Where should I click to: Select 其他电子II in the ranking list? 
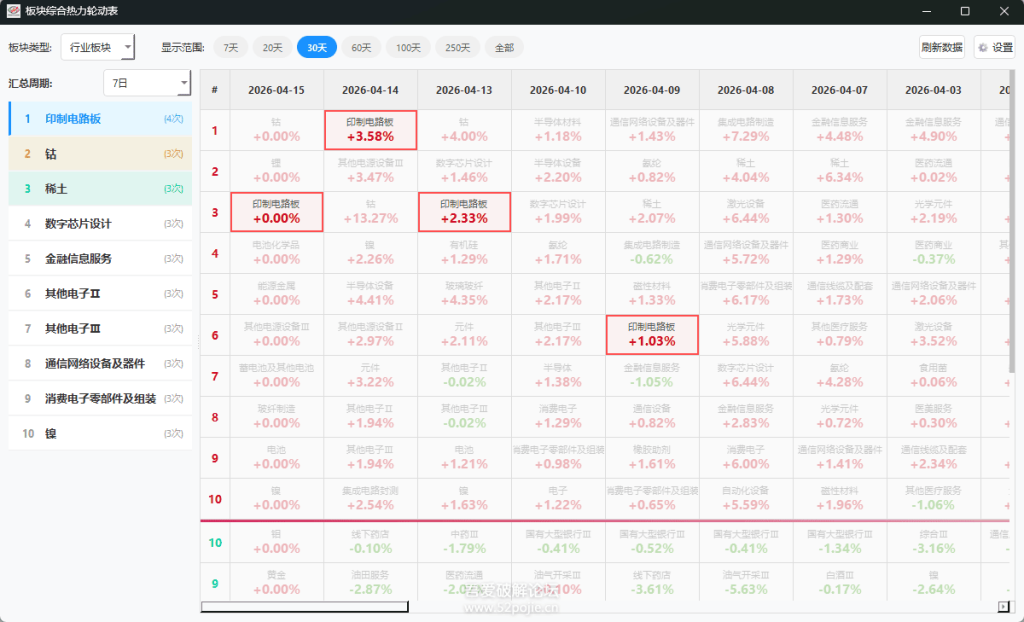pyautogui.click(x=101, y=293)
